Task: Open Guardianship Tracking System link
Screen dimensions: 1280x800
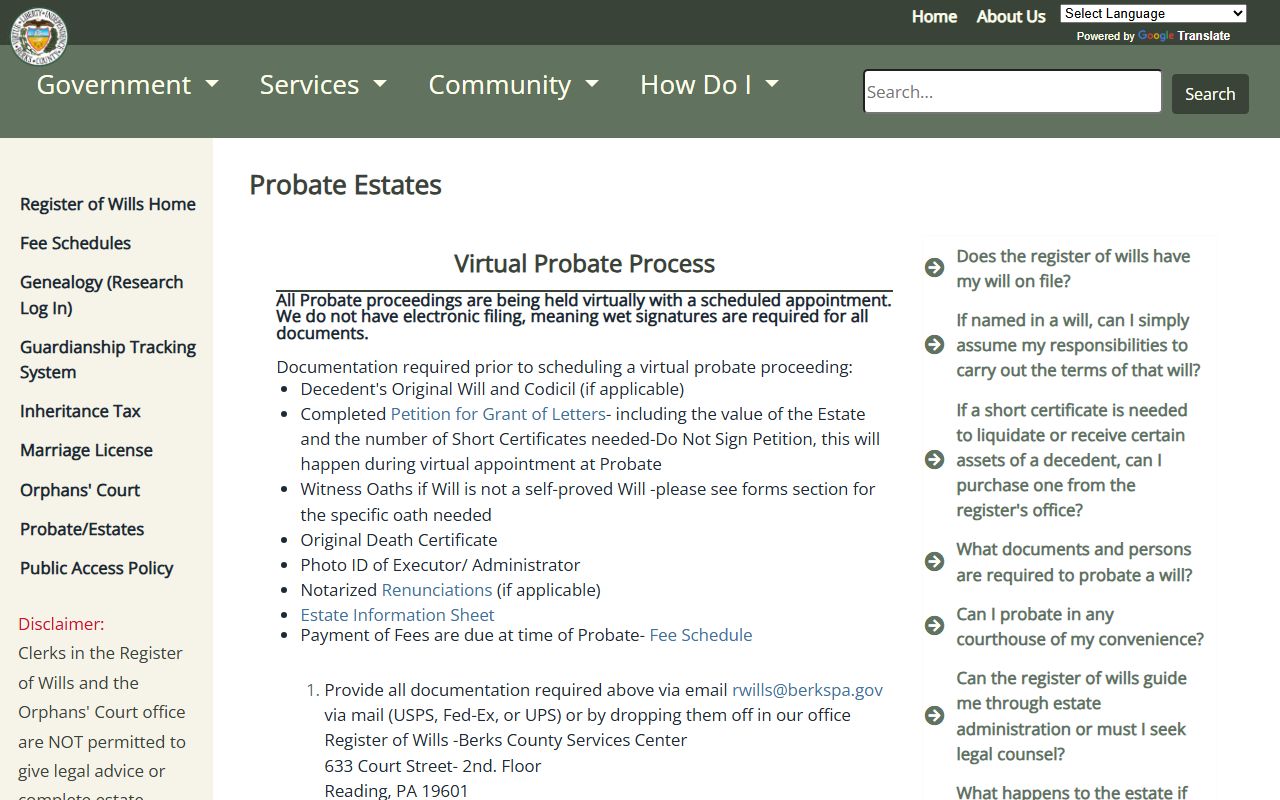Action: 108,360
